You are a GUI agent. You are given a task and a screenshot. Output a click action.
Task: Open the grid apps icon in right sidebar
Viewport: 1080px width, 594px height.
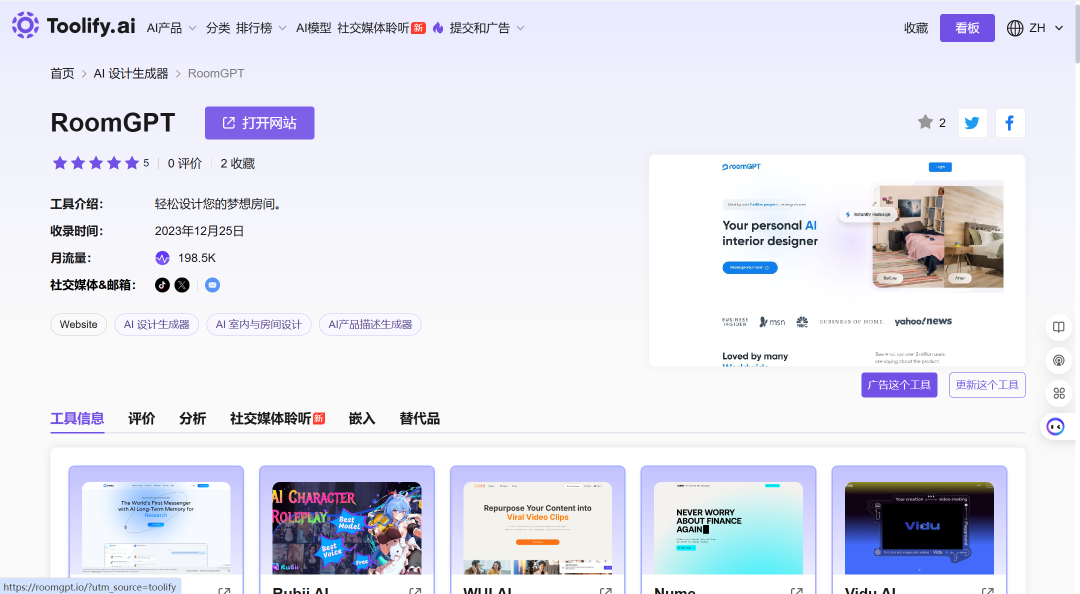pos(1059,393)
